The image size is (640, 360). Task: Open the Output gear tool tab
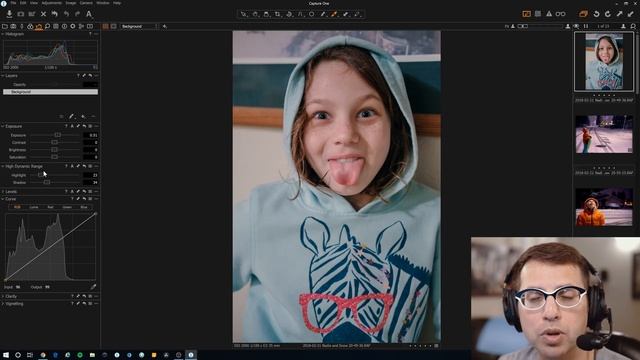pos(73,26)
